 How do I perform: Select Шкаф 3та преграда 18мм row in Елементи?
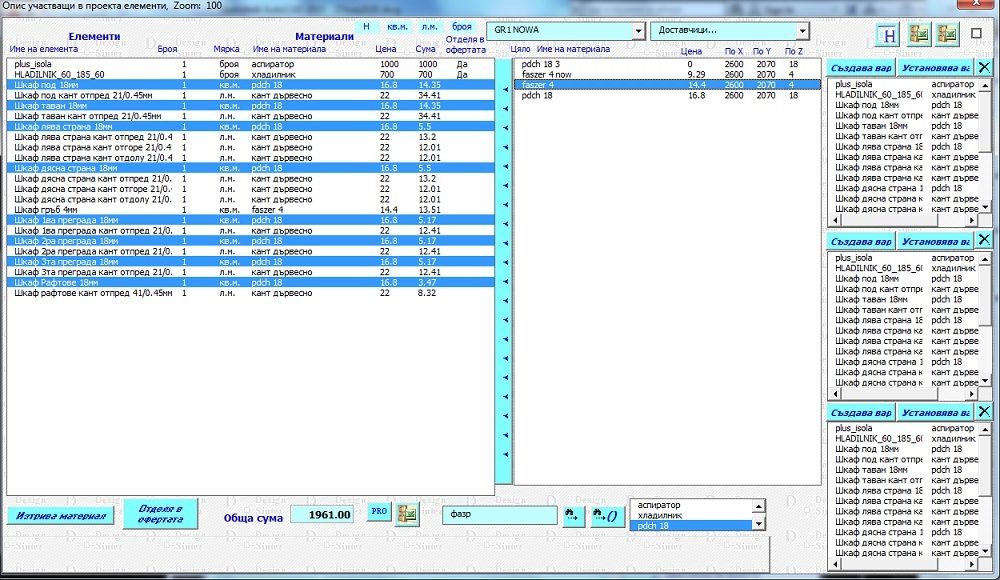(251, 262)
